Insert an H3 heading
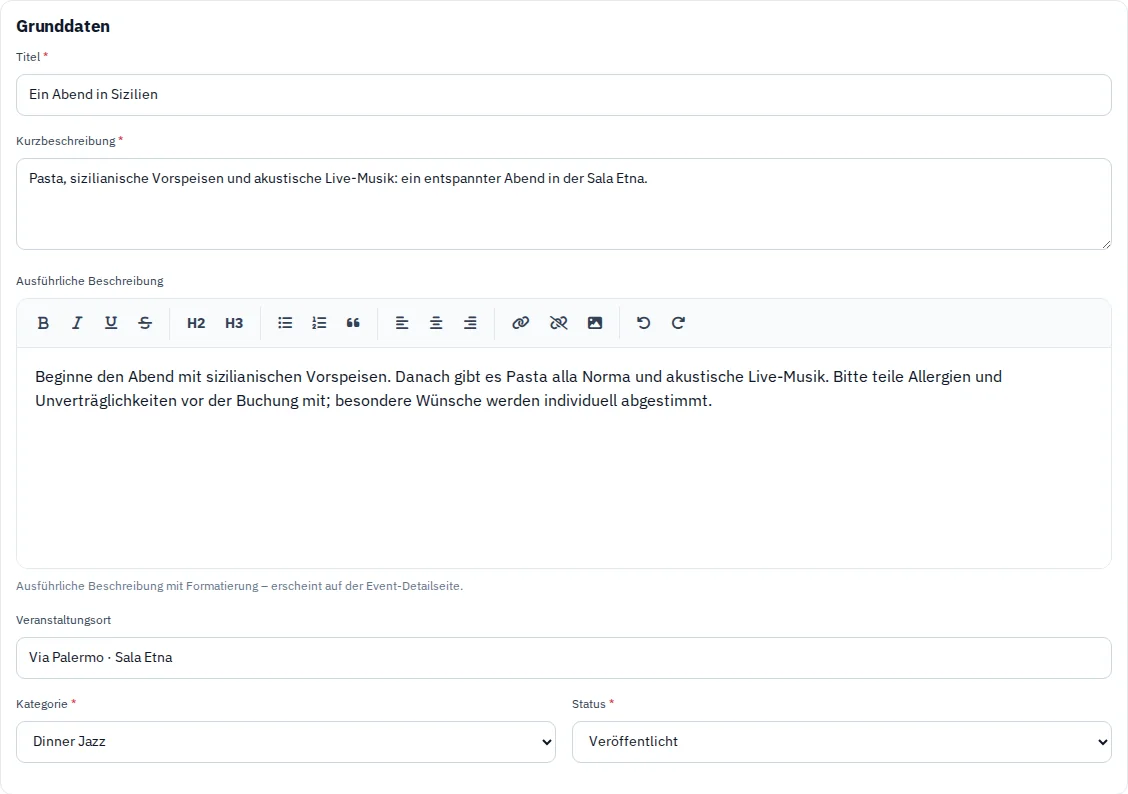1128x794 pixels. (234, 323)
